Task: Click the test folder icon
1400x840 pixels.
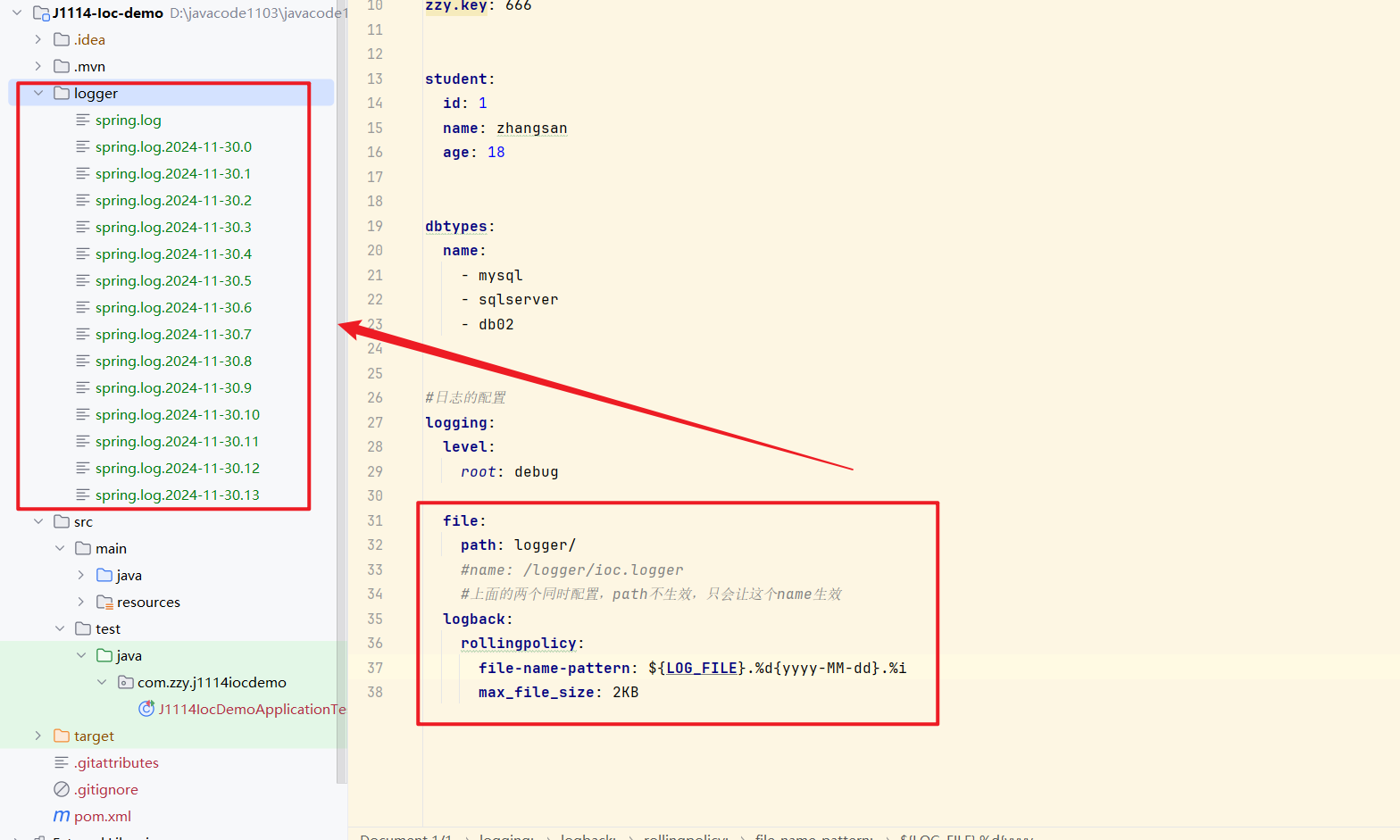Action: (x=83, y=628)
